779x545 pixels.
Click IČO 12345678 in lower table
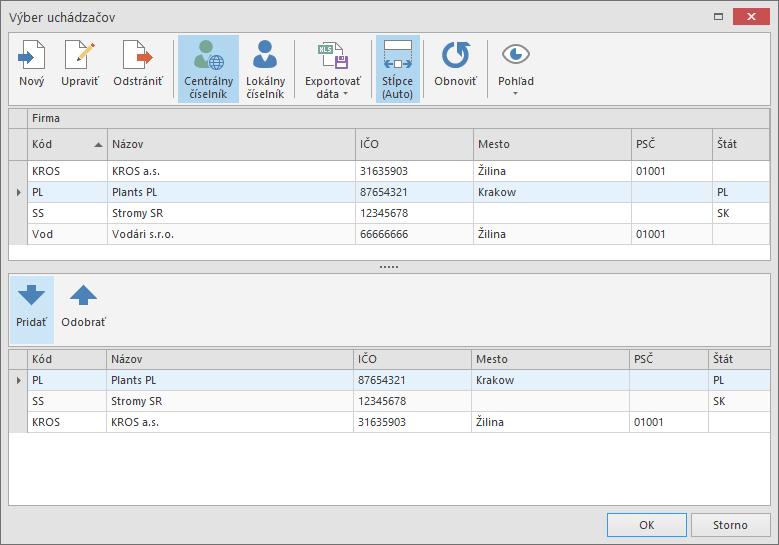412,401
